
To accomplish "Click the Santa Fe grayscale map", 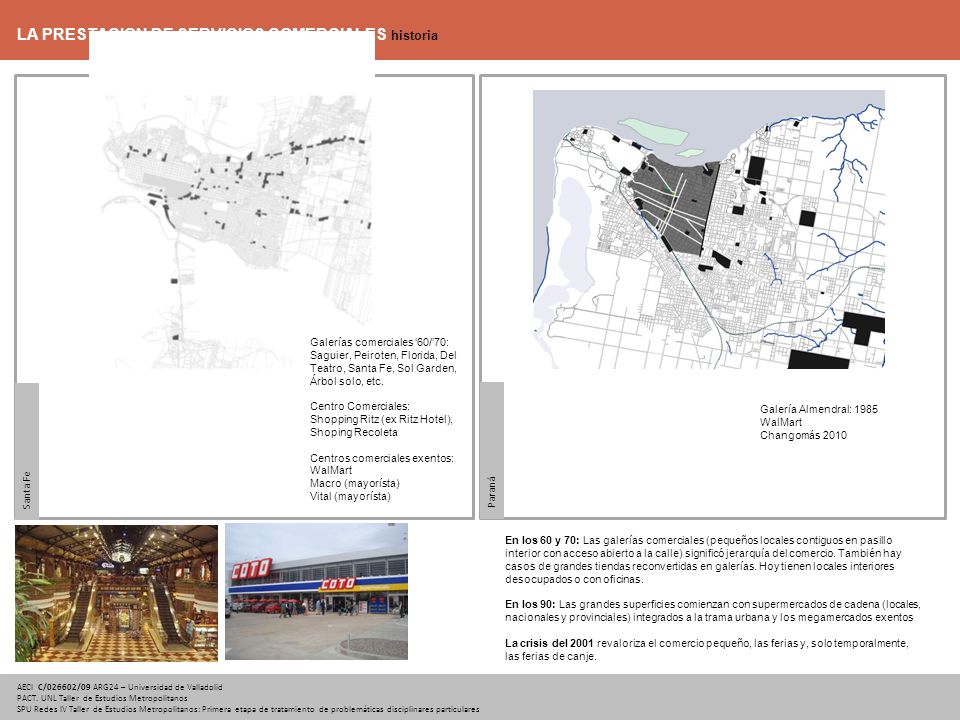I will coord(236,231).
